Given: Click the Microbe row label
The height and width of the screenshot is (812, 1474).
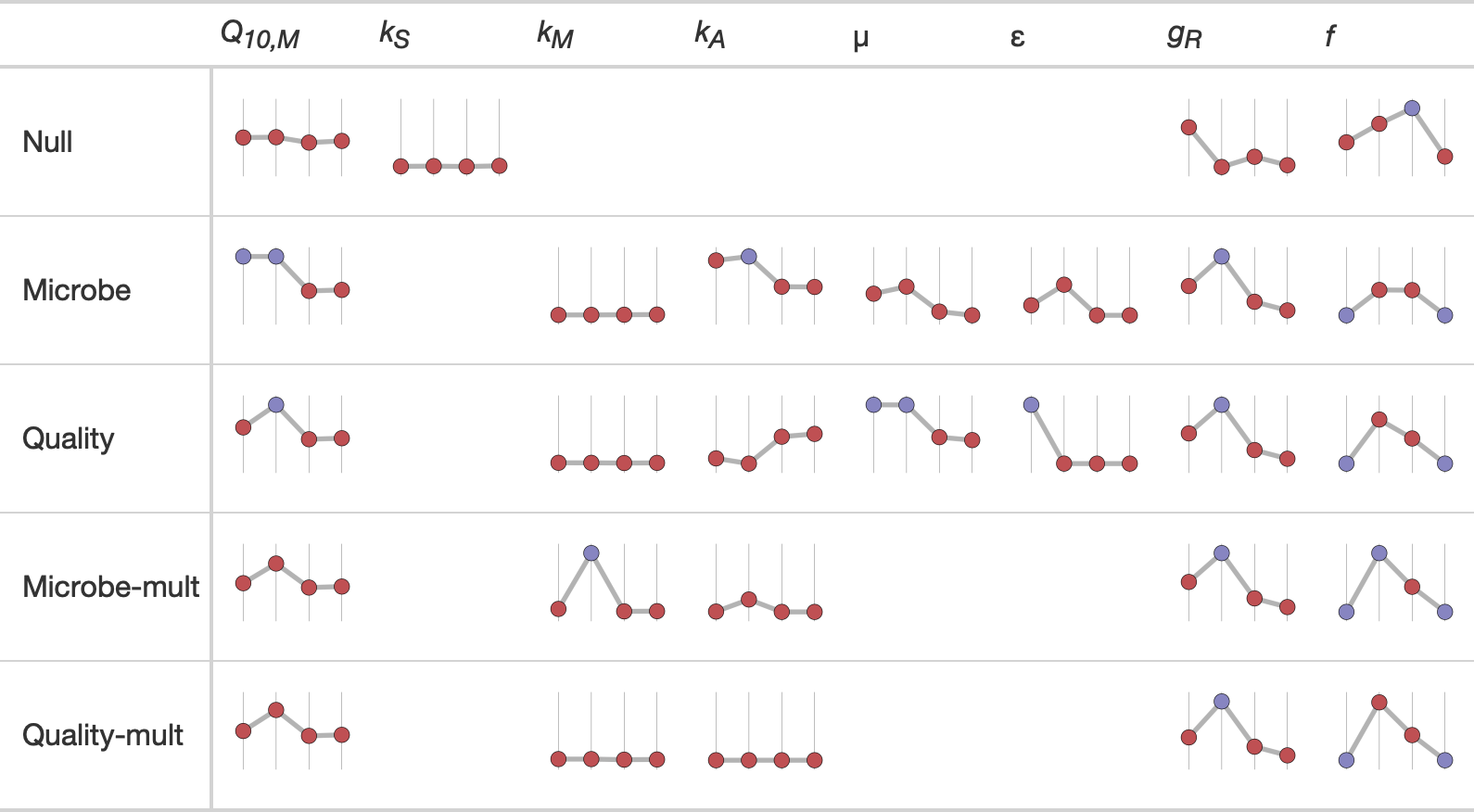Looking at the screenshot, I should [77, 290].
